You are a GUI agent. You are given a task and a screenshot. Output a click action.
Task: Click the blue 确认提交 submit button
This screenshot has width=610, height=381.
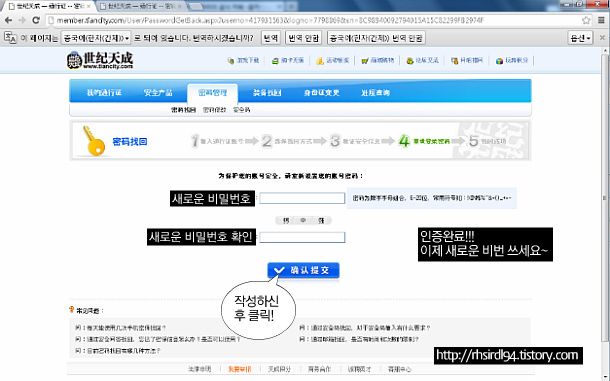[303, 270]
